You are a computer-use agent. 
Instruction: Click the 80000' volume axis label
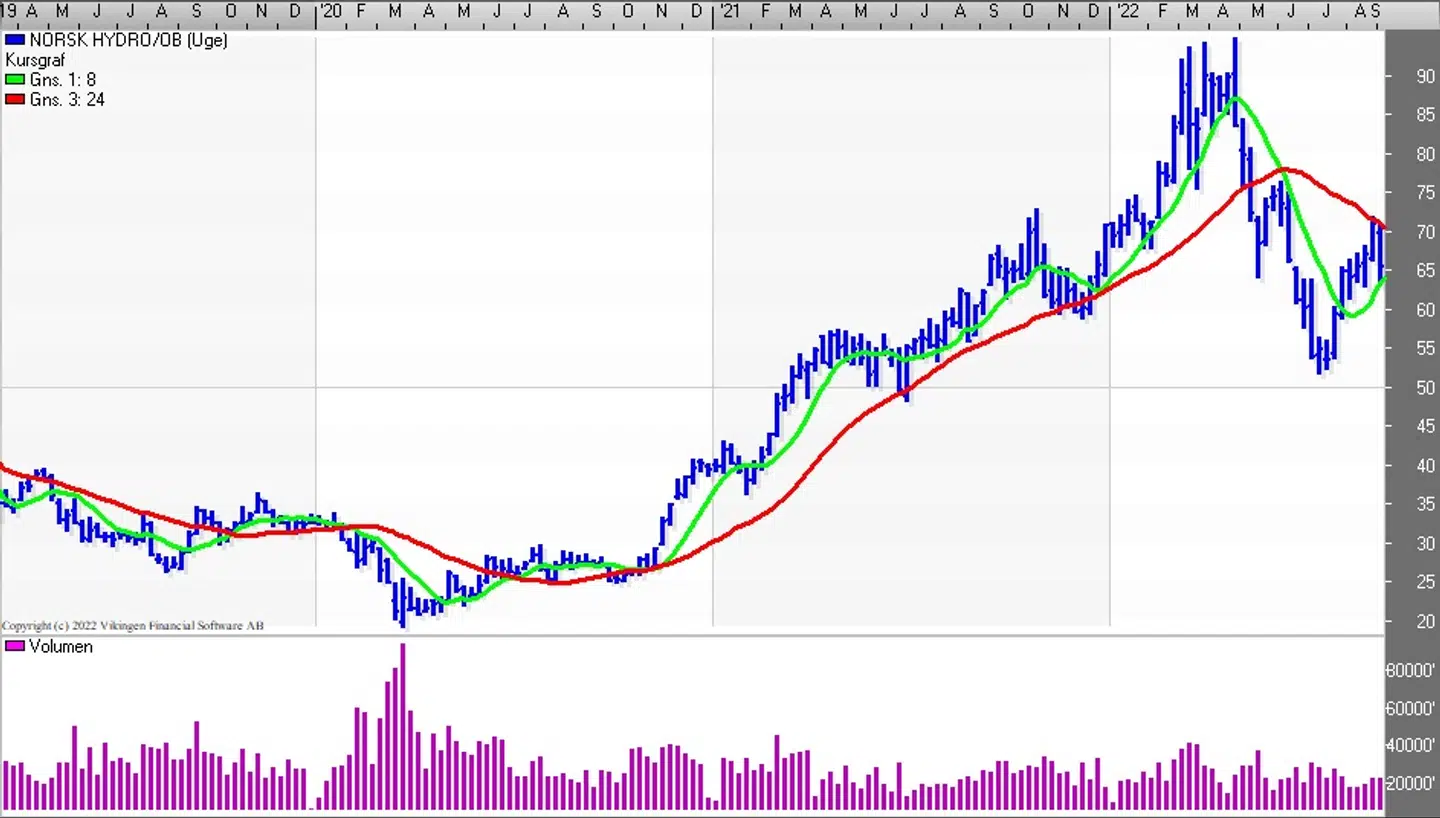tap(1410, 671)
